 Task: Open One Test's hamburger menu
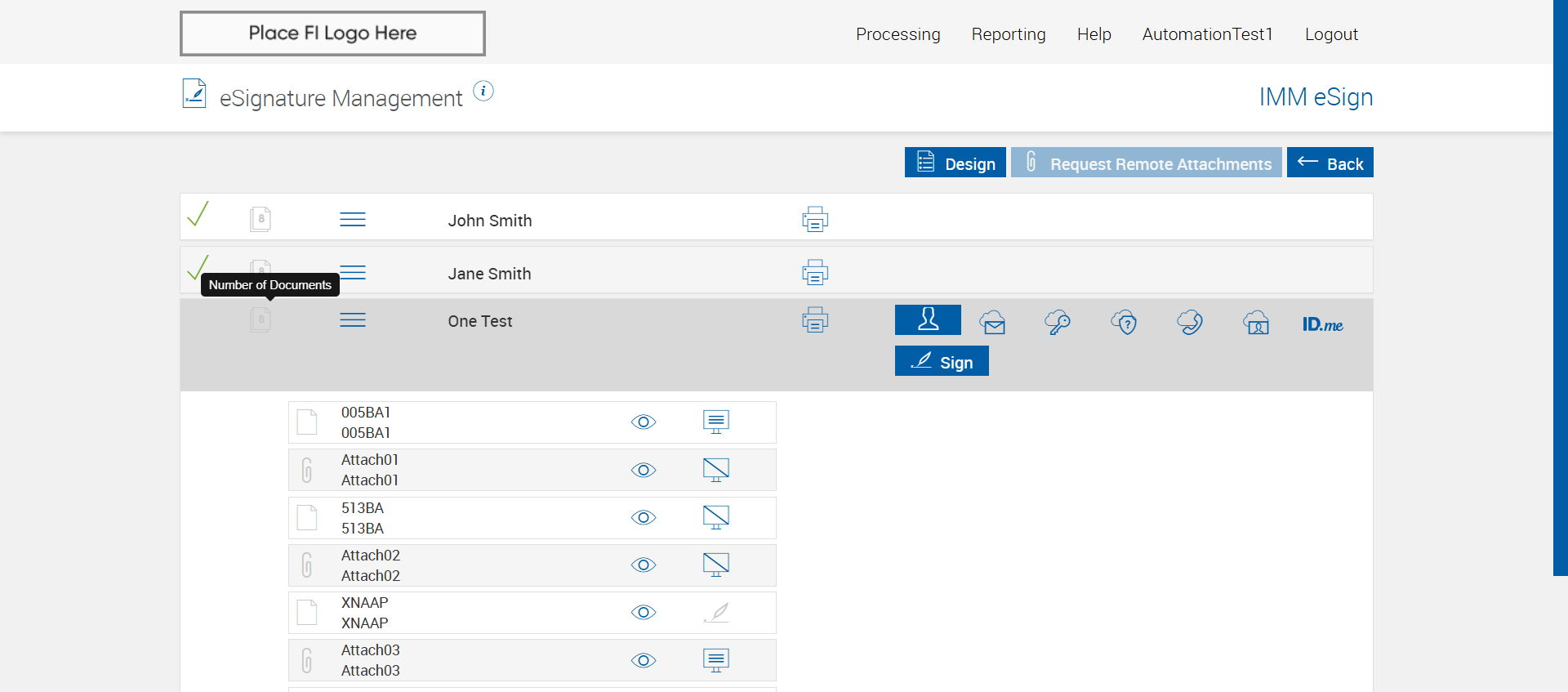(353, 319)
